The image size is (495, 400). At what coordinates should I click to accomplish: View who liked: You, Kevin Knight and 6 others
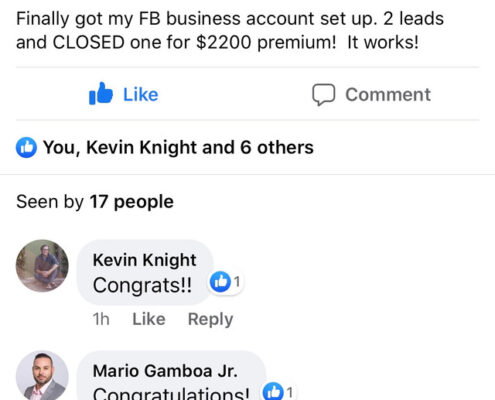pos(178,147)
